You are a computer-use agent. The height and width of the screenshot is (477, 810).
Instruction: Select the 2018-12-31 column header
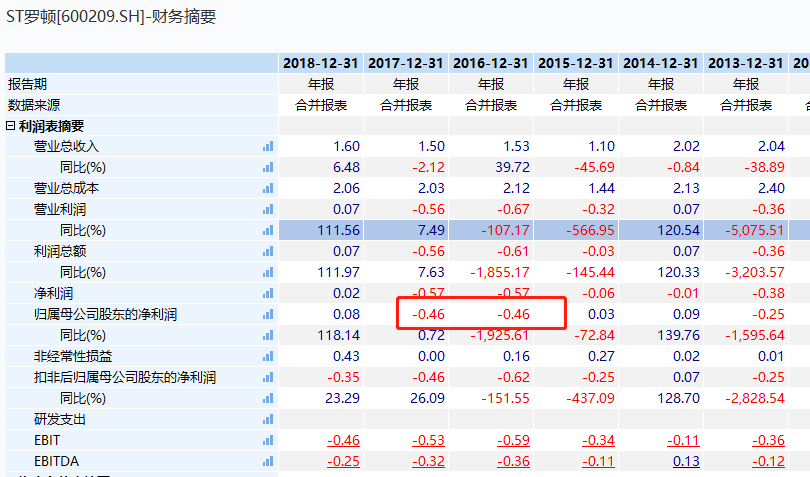[321, 63]
